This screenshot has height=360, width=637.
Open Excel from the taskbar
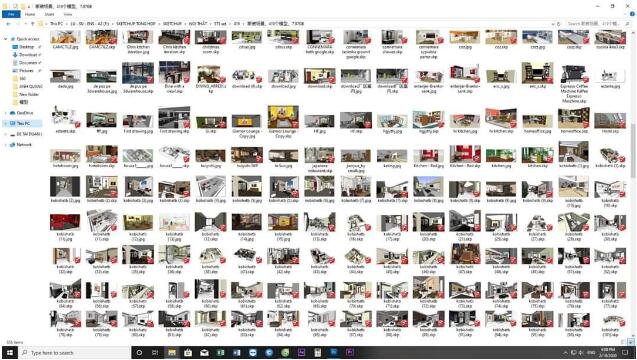[x=220, y=353]
